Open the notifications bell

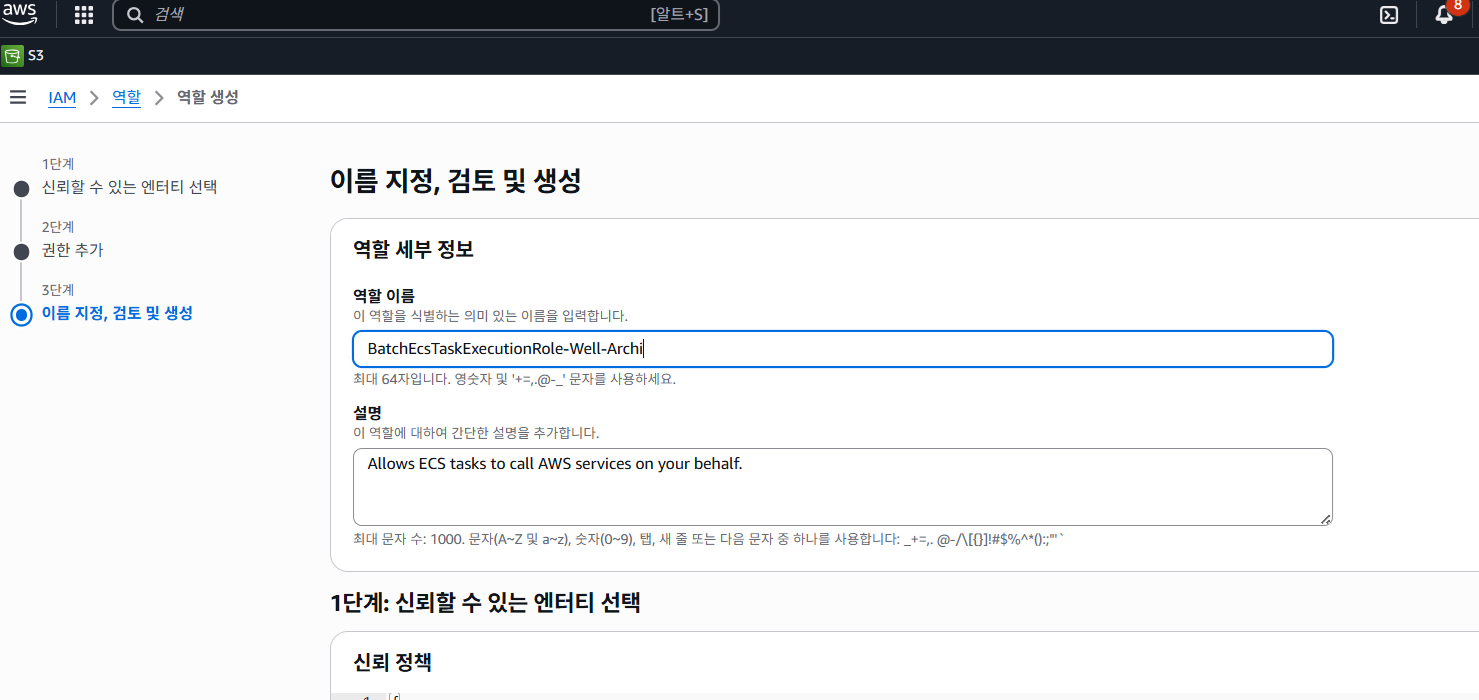(1443, 15)
